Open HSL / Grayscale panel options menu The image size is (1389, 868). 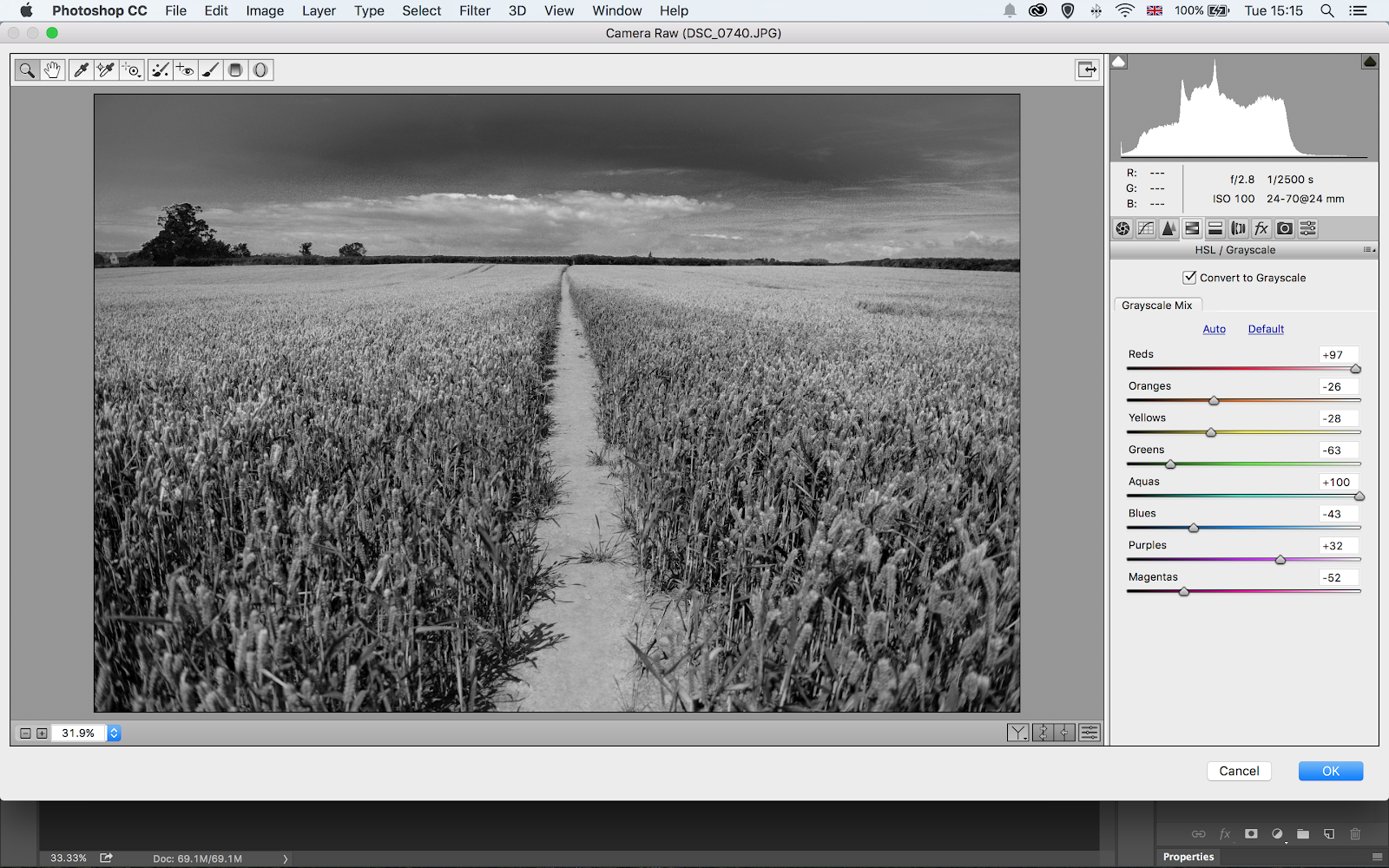pyautogui.click(x=1368, y=250)
